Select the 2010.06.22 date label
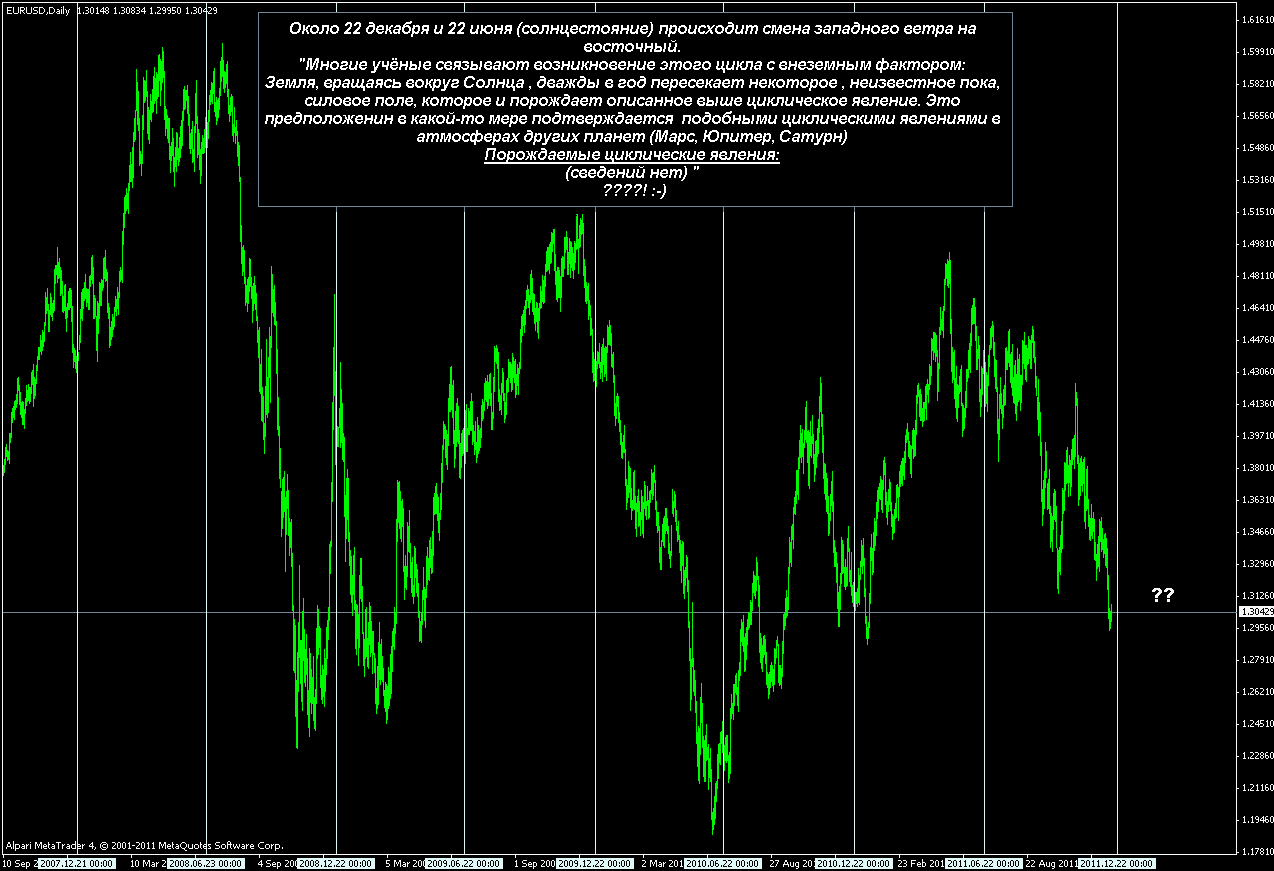The height and width of the screenshot is (871, 1274). [x=724, y=863]
